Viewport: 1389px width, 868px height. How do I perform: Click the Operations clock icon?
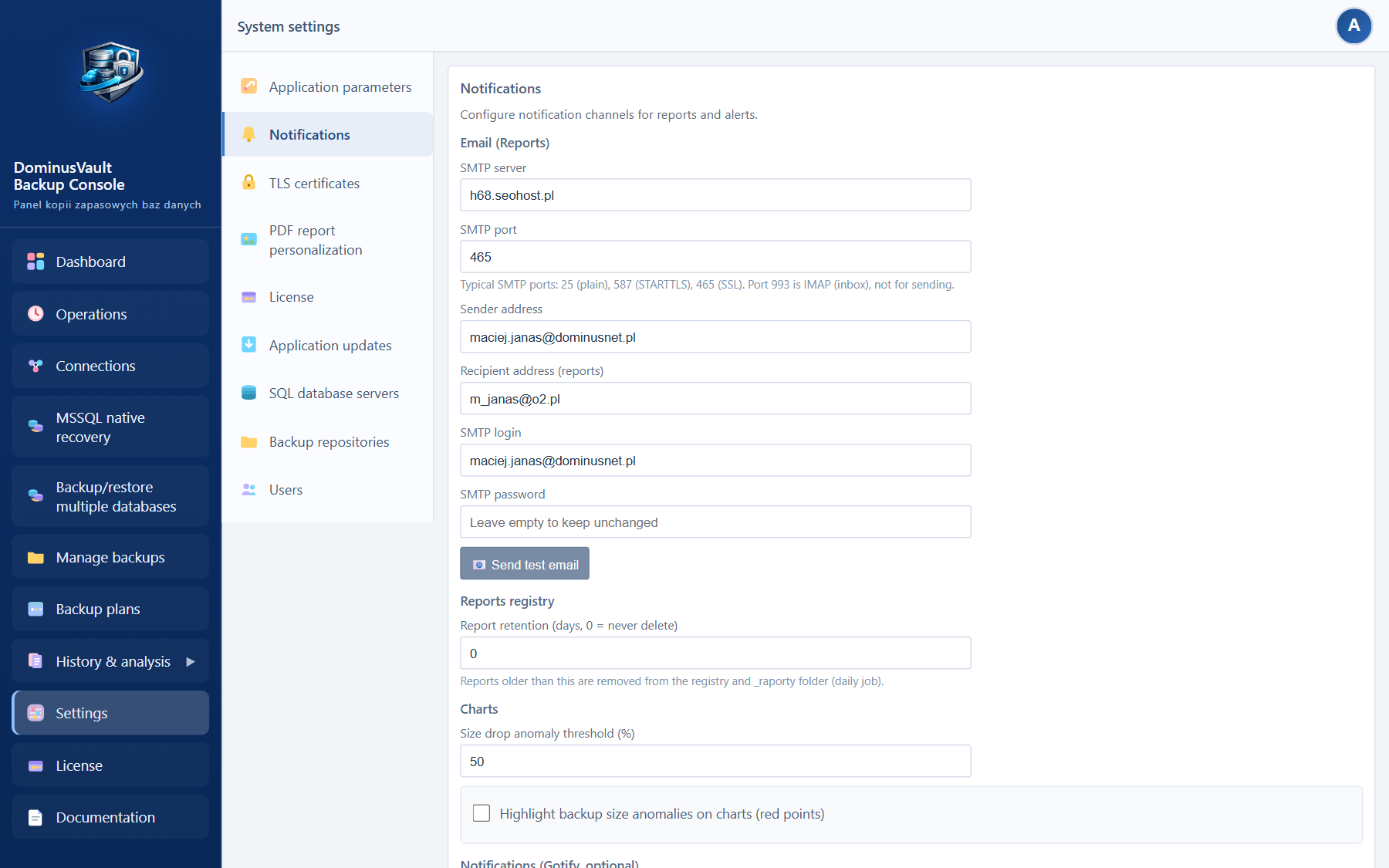(x=35, y=313)
